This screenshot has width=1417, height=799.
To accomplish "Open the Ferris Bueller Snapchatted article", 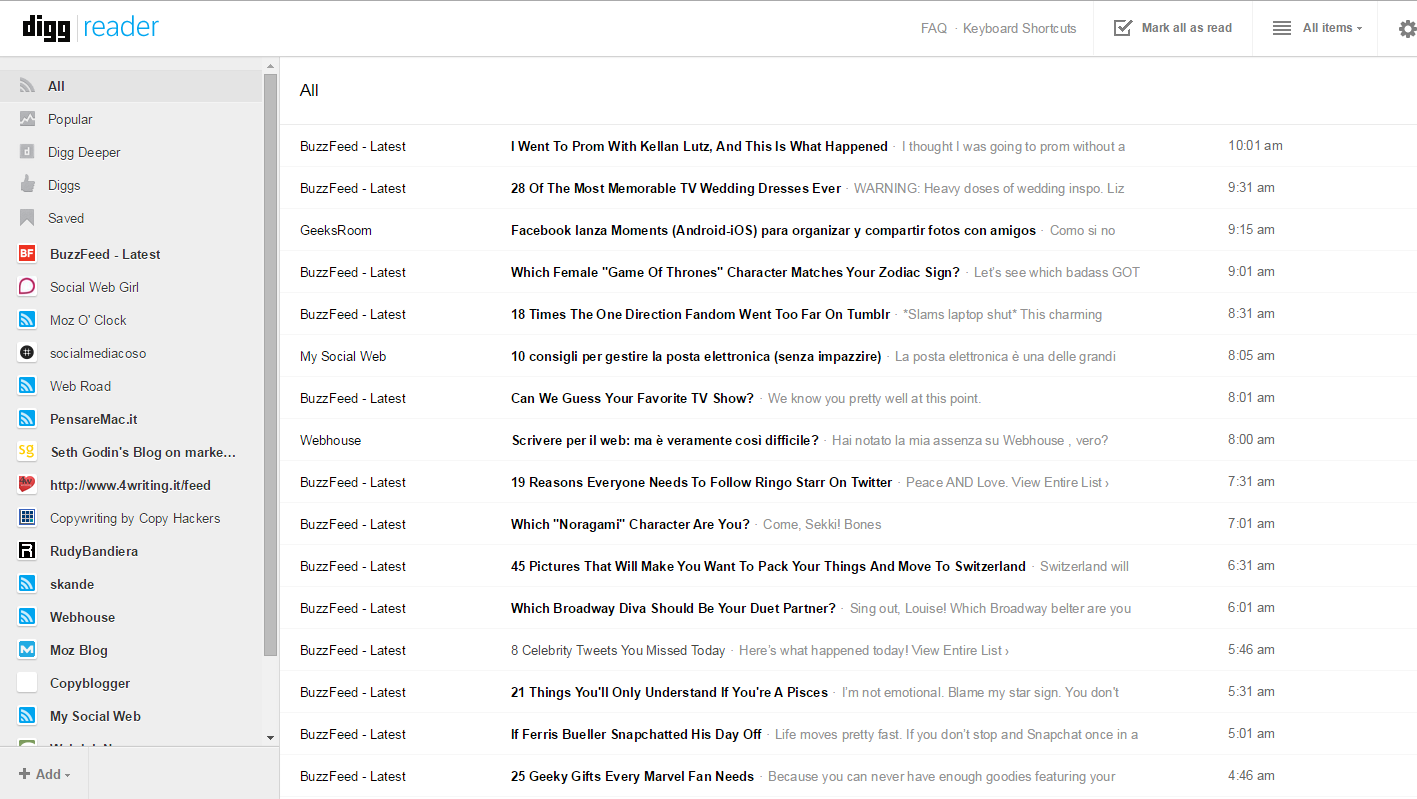I will (636, 734).
